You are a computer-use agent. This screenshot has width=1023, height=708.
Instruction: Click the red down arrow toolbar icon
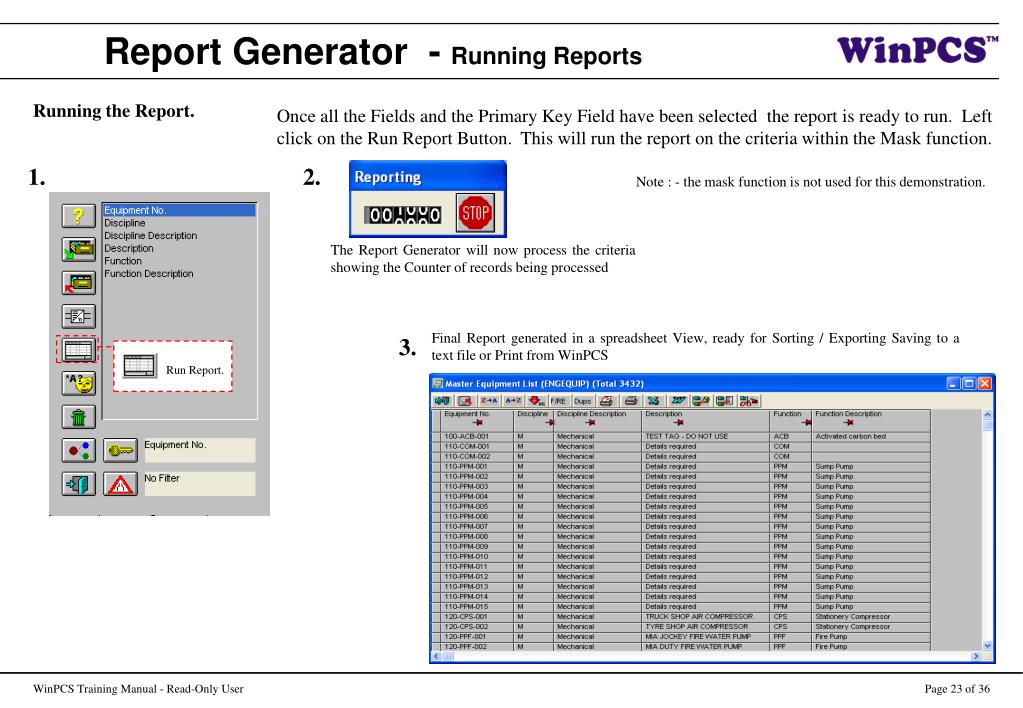pos(536,401)
